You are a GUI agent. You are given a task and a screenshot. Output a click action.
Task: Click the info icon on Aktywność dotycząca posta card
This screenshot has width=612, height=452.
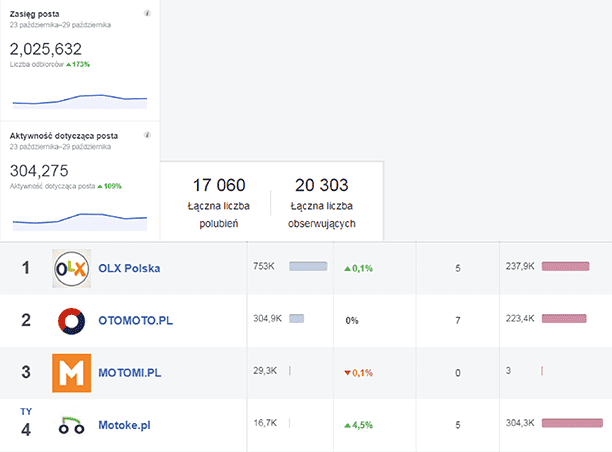(x=148, y=135)
